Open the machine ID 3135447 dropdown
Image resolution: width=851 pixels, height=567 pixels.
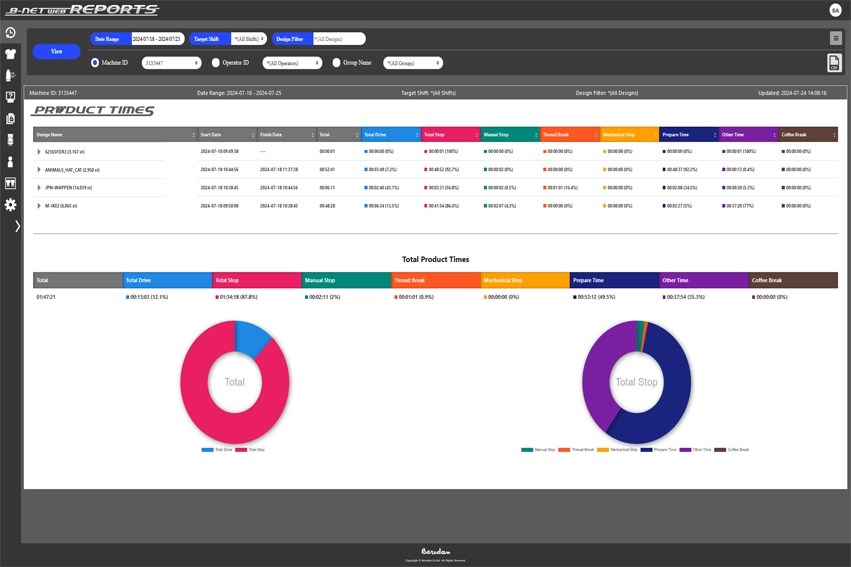click(x=171, y=63)
